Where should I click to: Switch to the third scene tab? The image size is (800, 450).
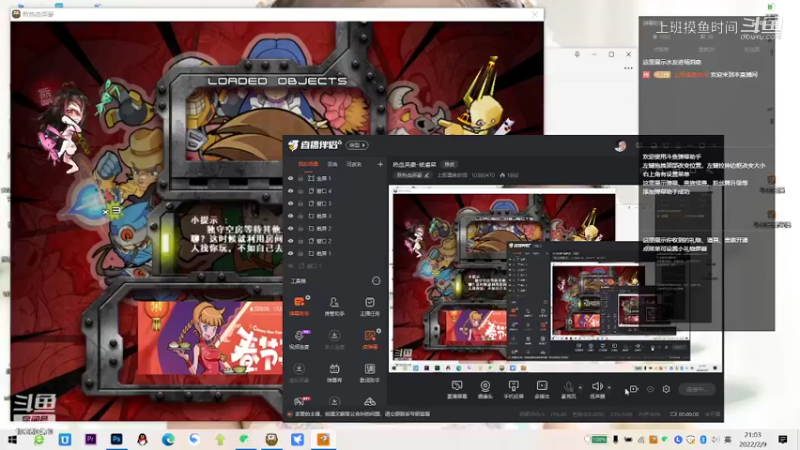coord(354,164)
